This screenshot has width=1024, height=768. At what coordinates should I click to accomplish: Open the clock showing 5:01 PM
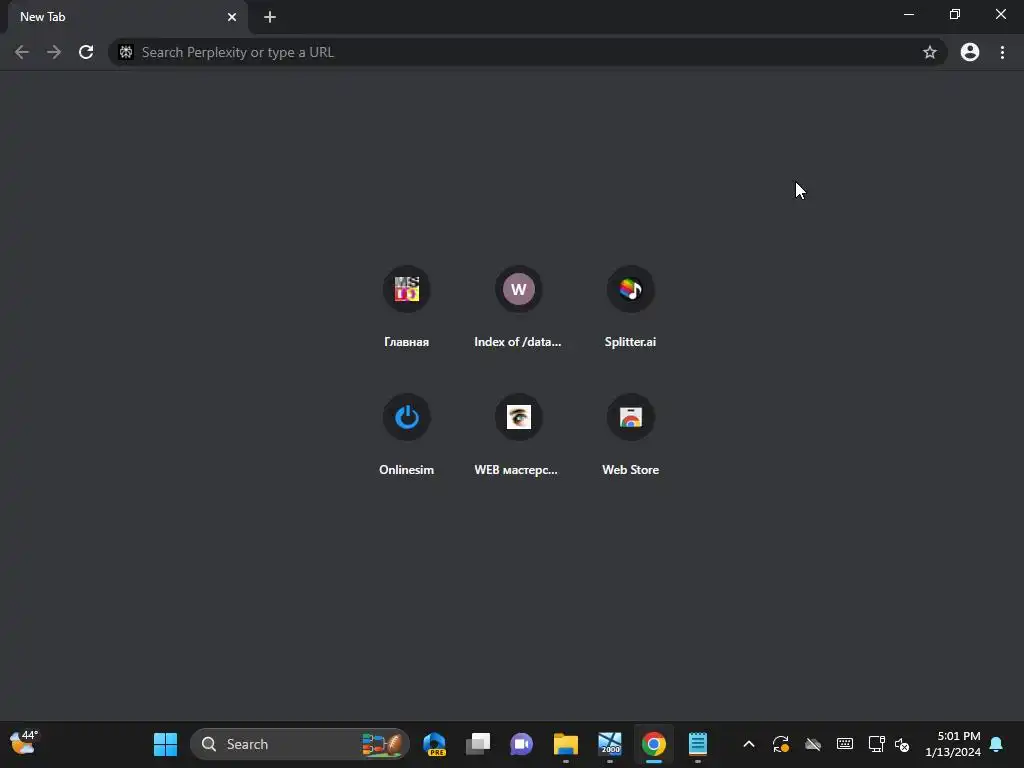tap(953, 744)
